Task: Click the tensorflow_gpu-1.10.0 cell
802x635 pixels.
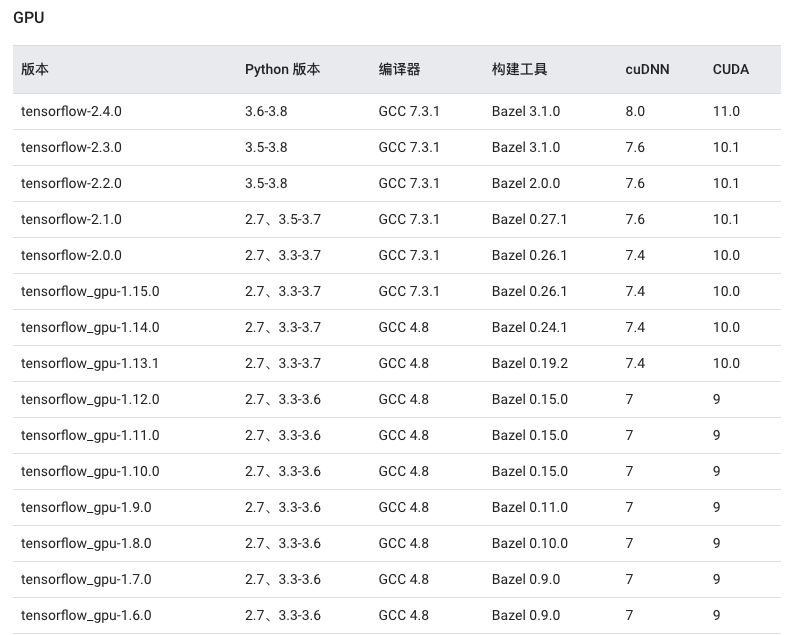Action: [90, 471]
